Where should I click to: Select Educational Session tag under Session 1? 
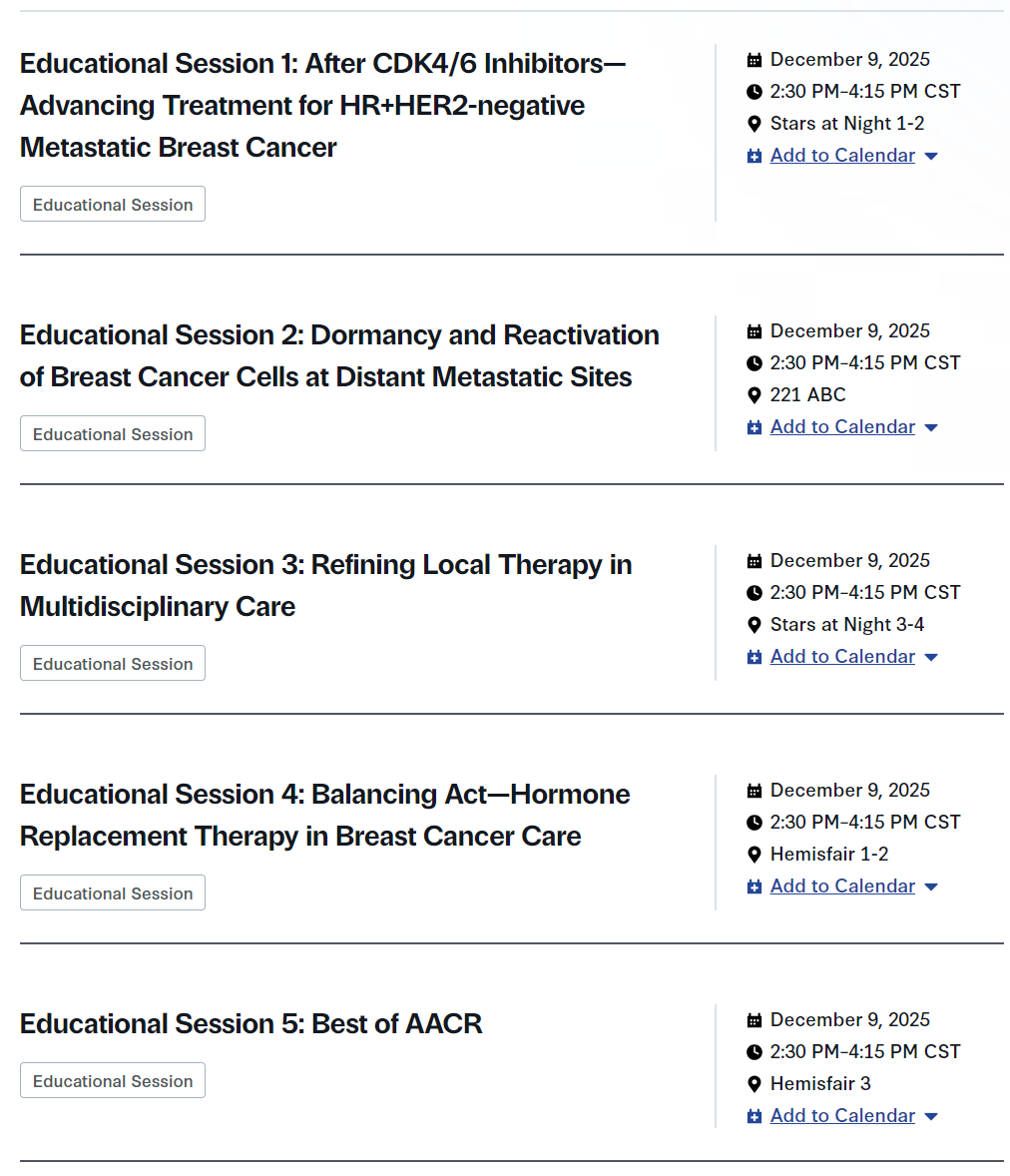pyautogui.click(x=113, y=205)
